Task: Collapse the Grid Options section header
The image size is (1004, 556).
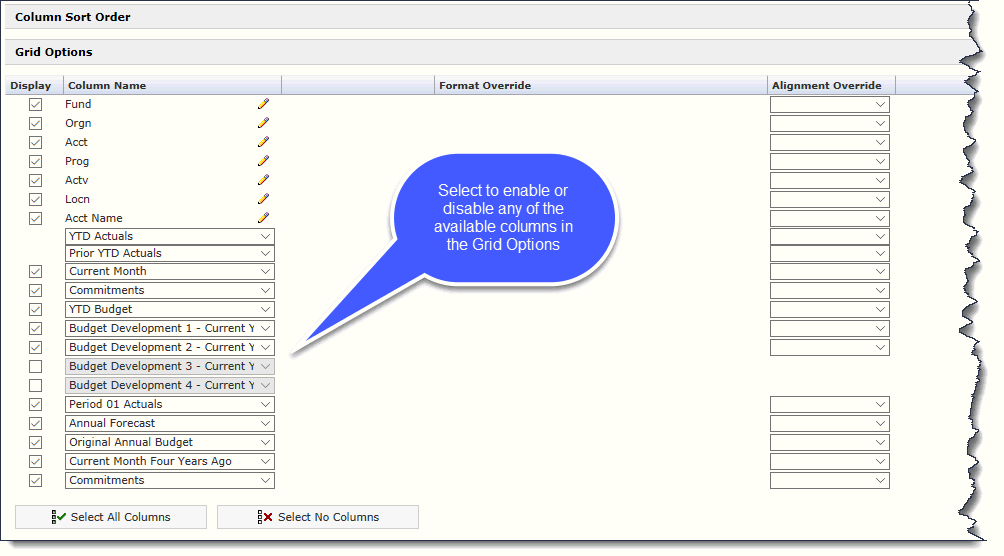Action: click(x=54, y=52)
